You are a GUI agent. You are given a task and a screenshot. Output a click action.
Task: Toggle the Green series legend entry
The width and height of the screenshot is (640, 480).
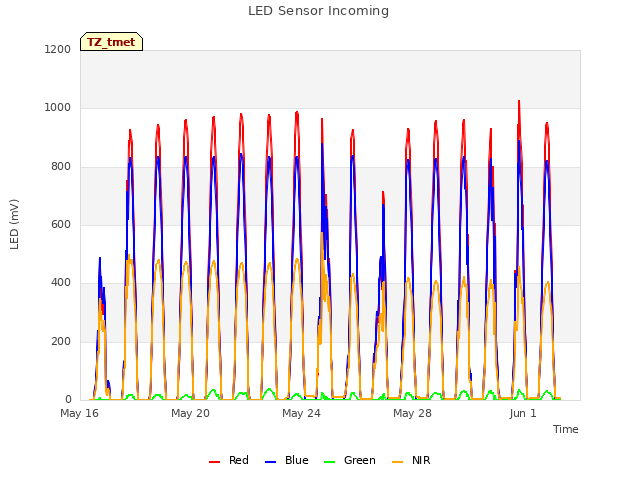click(349, 460)
